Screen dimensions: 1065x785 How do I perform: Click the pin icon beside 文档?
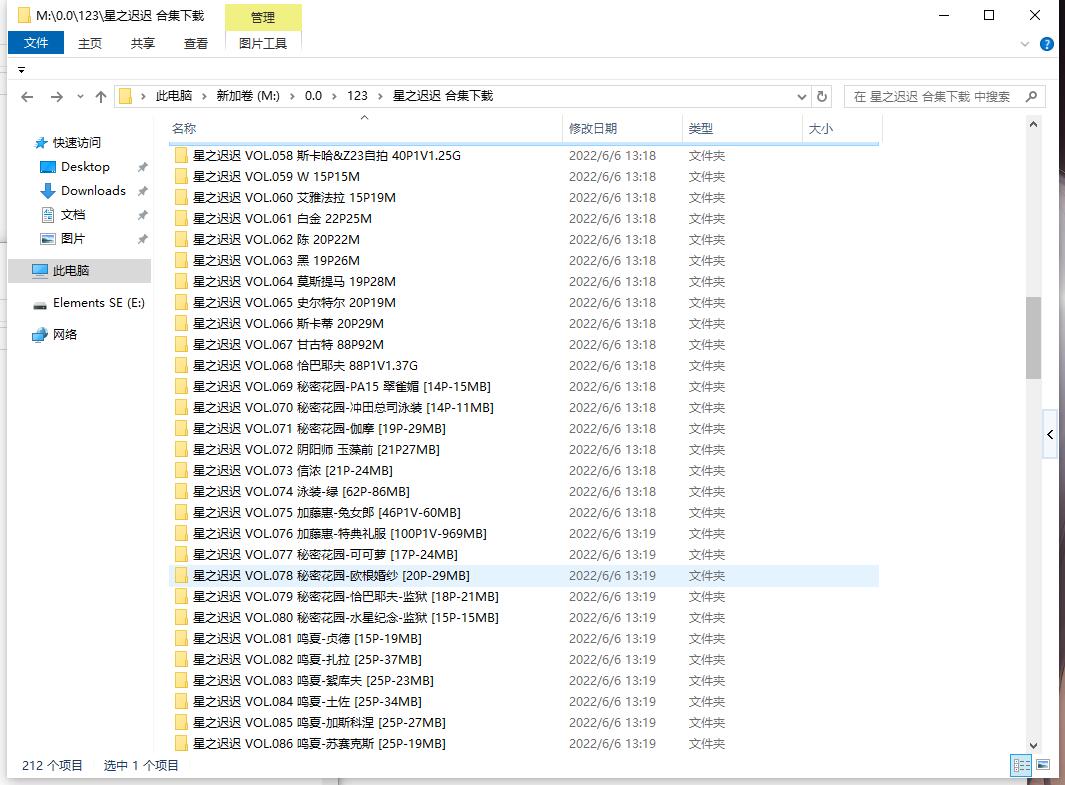pyautogui.click(x=143, y=215)
